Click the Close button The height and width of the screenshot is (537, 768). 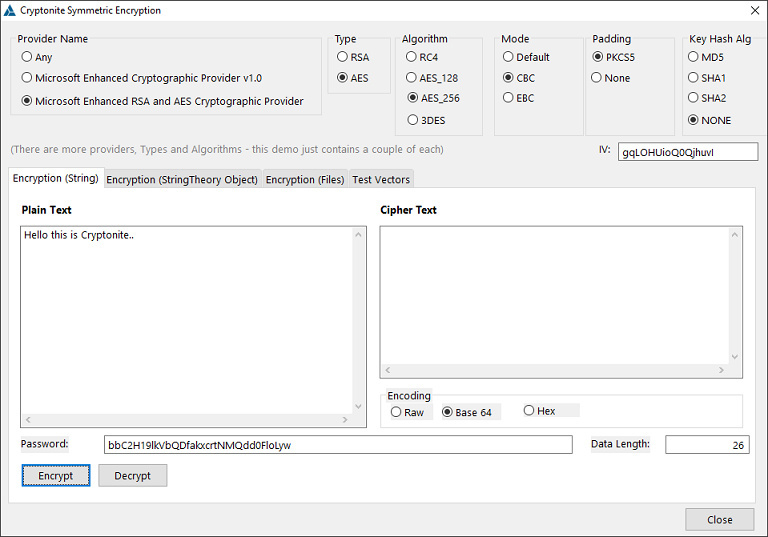click(x=720, y=519)
